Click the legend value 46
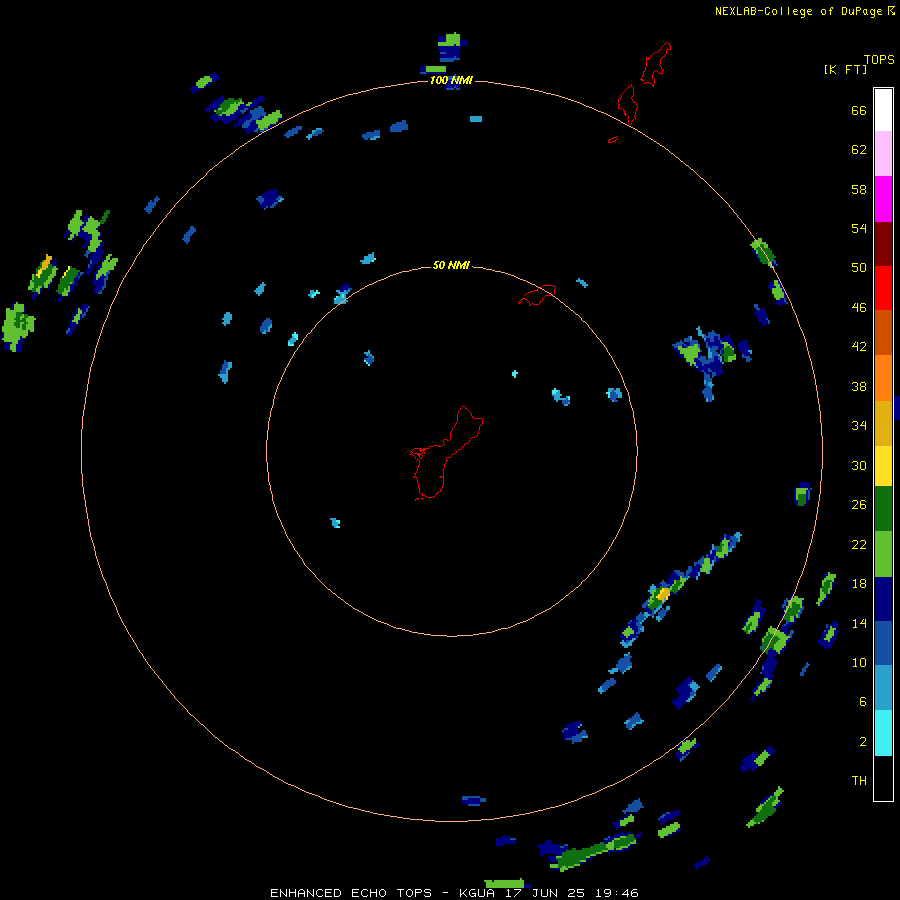The width and height of the screenshot is (900, 900). coord(859,308)
